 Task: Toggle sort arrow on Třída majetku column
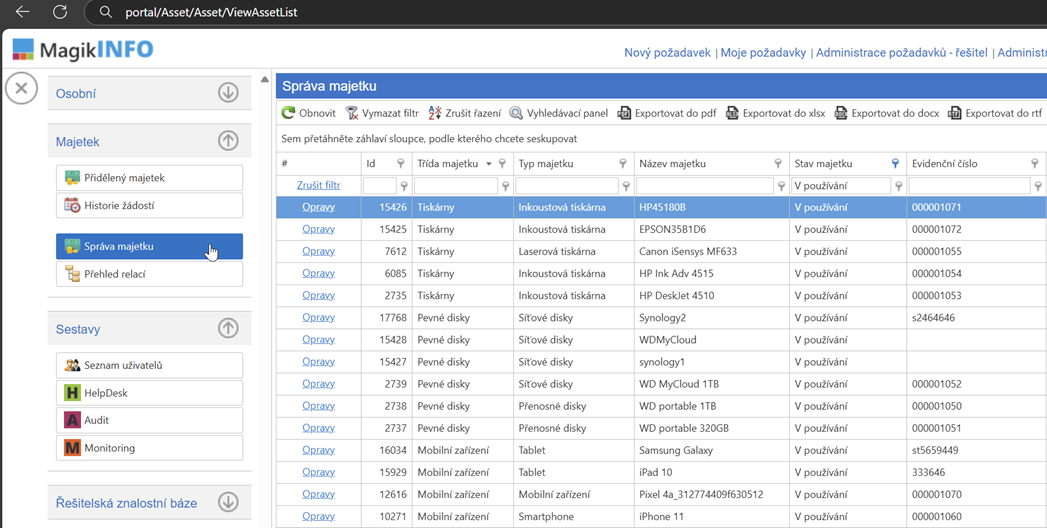click(x=489, y=164)
